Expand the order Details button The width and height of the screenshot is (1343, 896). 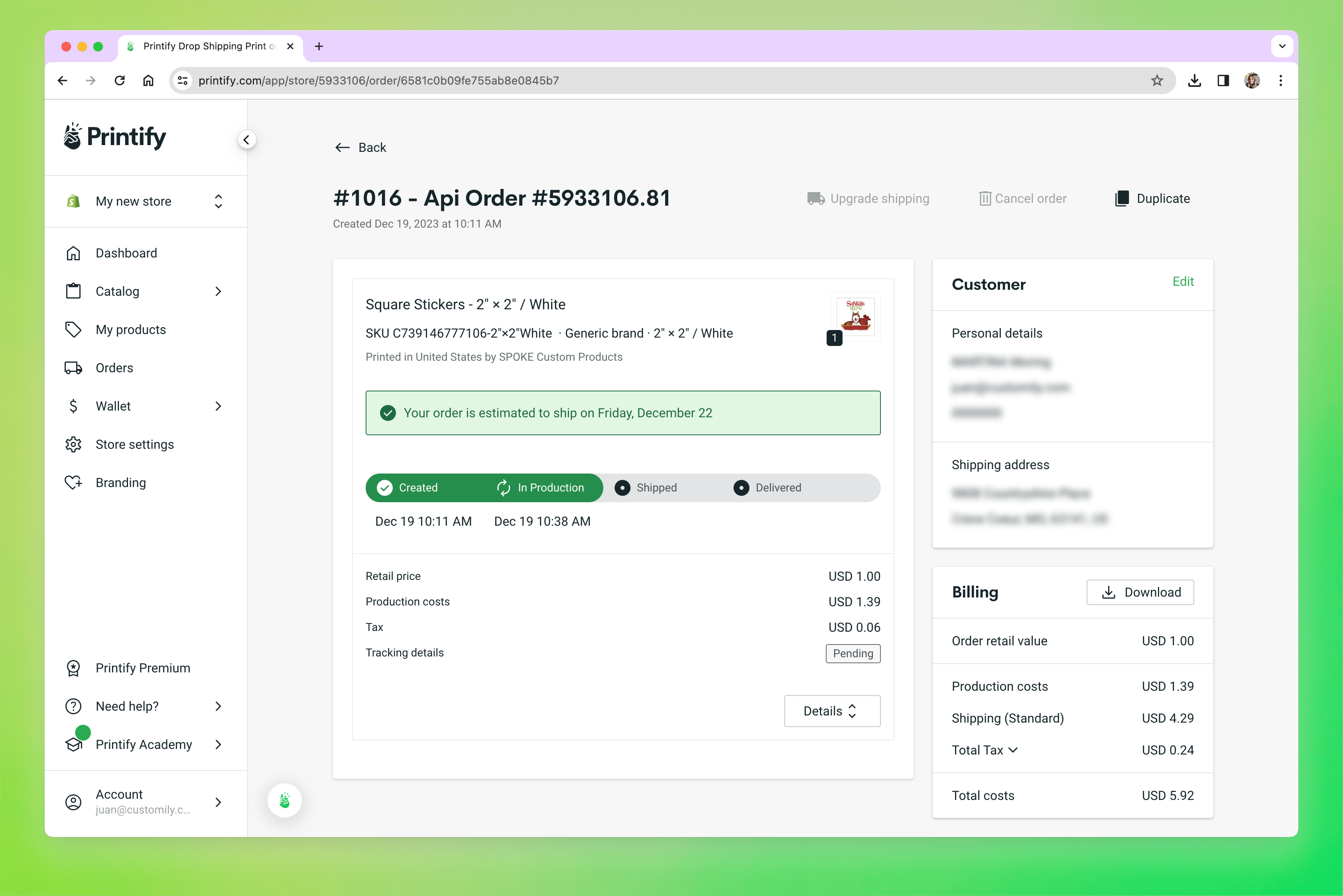click(x=831, y=711)
